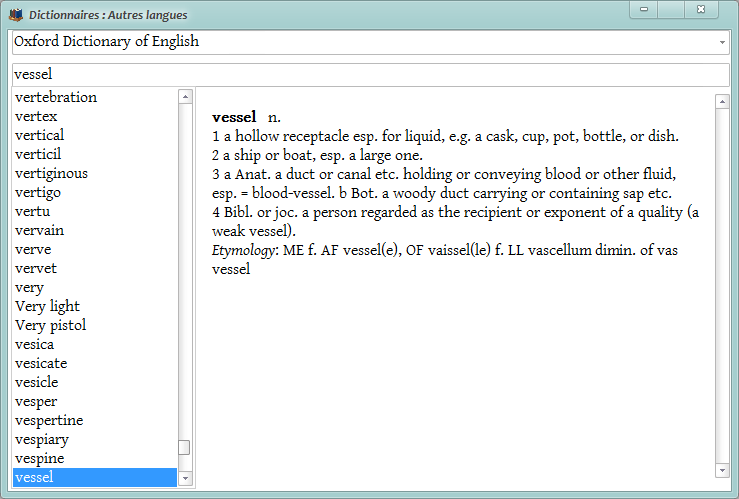Click the bold vessel headword in definition
This screenshot has height=499, width=739.
click(x=234, y=117)
